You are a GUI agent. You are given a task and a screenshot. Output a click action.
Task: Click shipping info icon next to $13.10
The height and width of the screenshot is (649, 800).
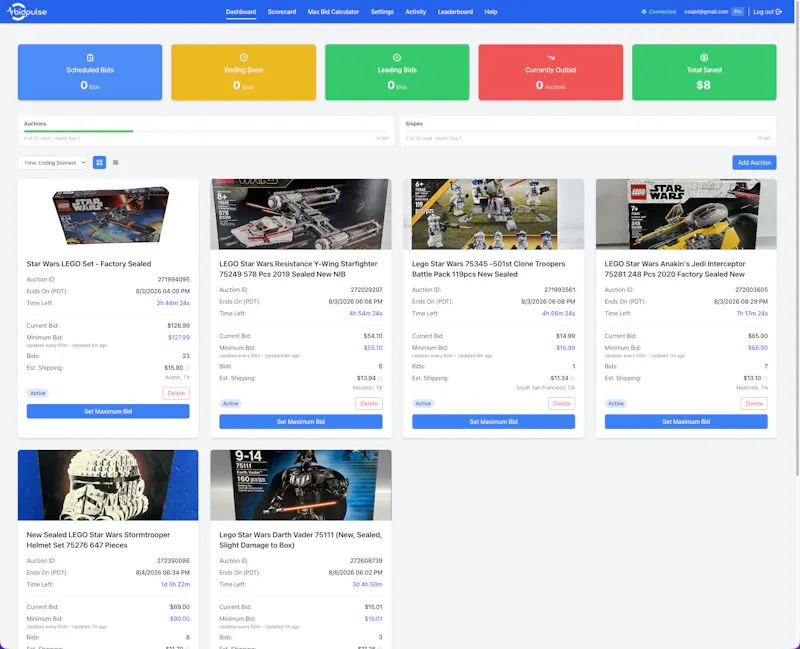coord(765,379)
